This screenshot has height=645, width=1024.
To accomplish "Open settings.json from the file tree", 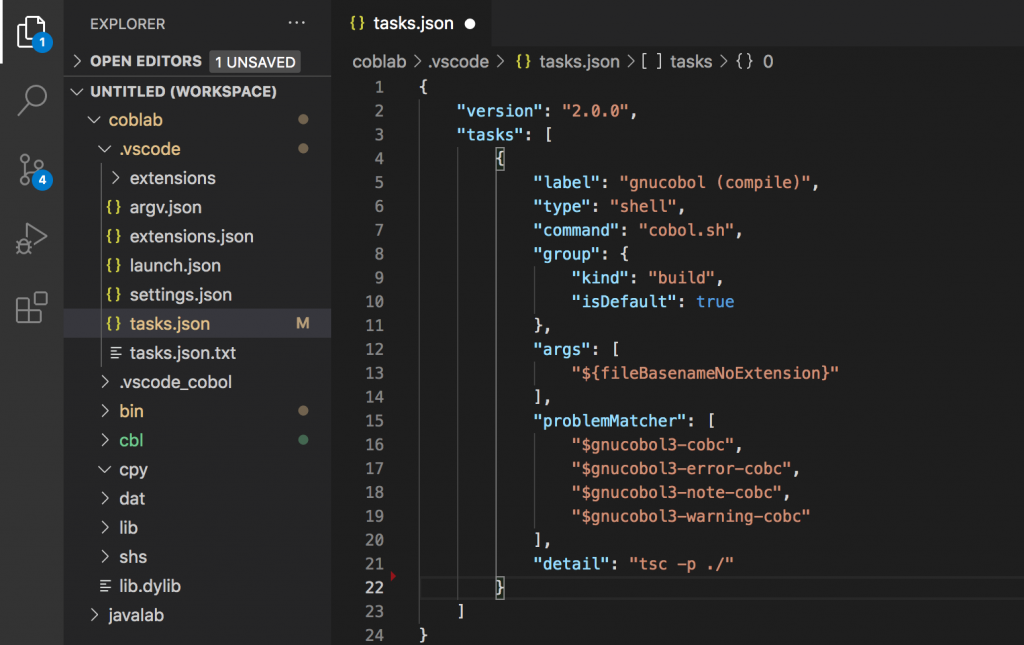I will click(x=180, y=294).
